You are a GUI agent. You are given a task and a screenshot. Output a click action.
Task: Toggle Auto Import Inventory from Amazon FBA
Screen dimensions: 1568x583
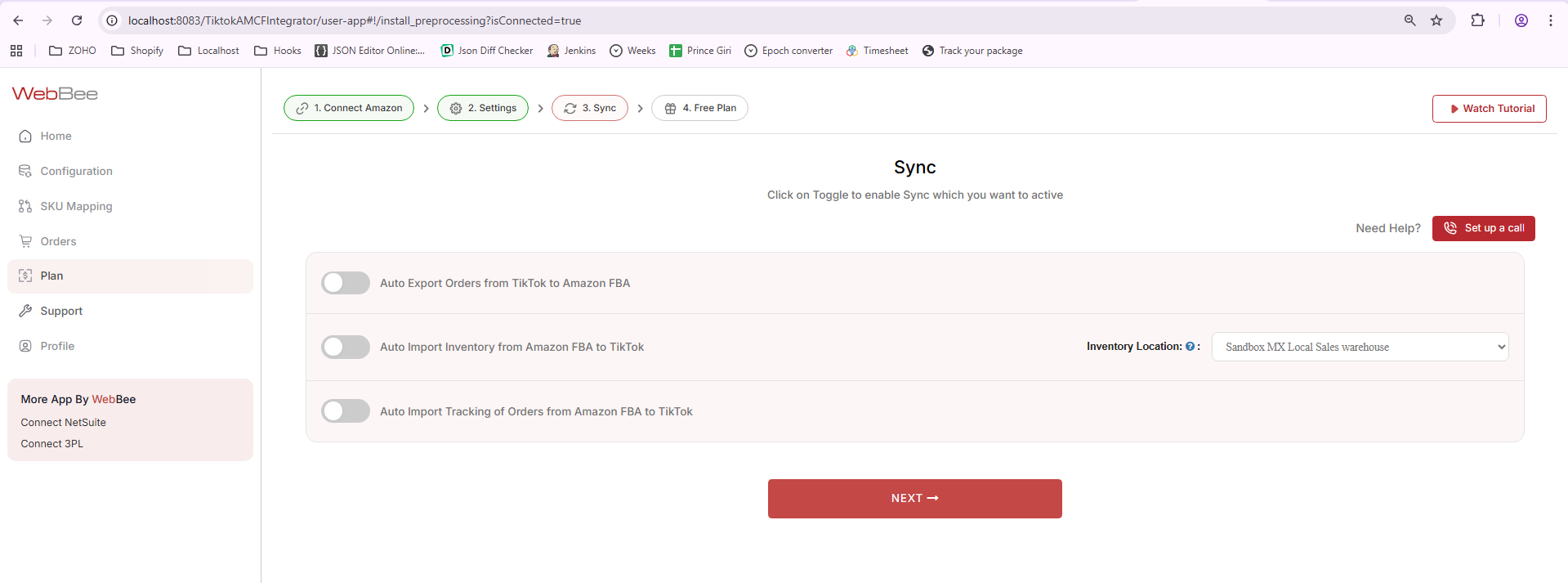click(x=346, y=347)
